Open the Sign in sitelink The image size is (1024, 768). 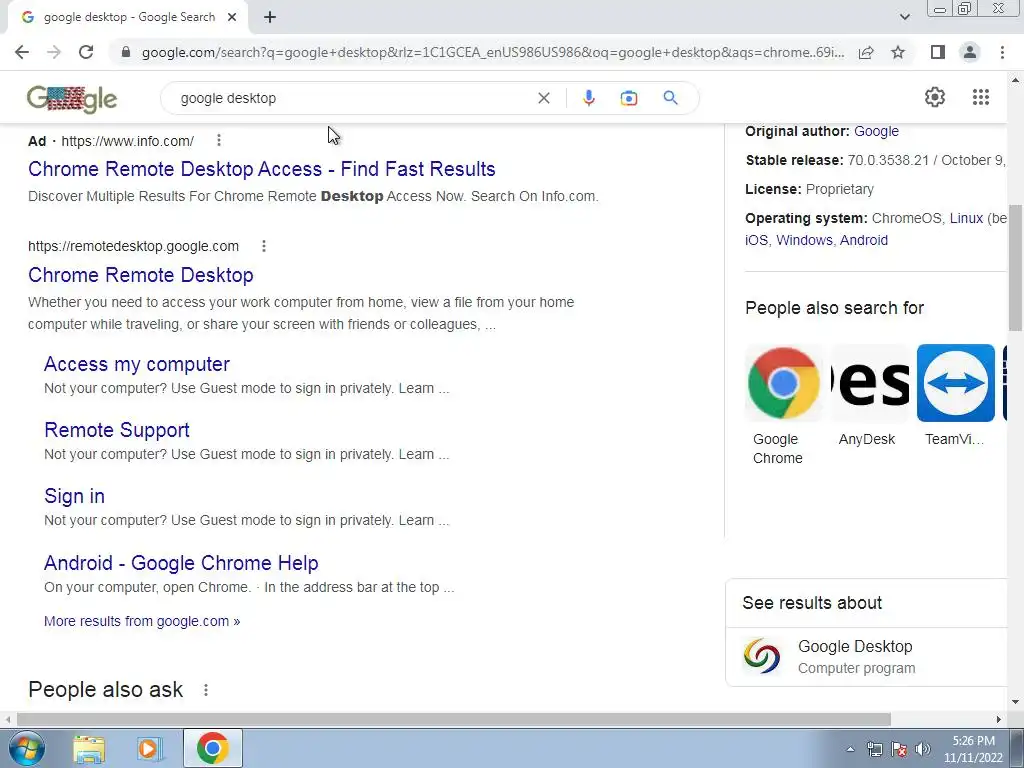tap(74, 496)
